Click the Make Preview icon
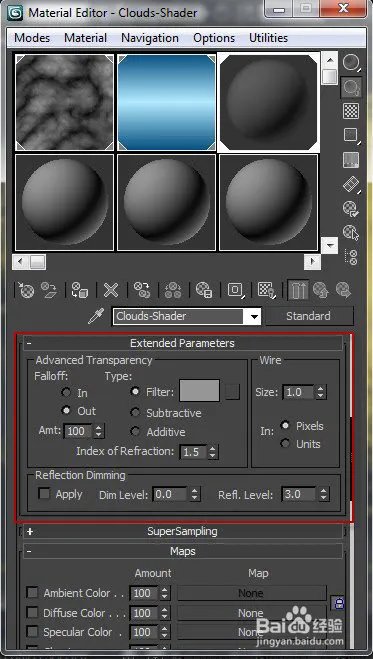 [x=351, y=184]
